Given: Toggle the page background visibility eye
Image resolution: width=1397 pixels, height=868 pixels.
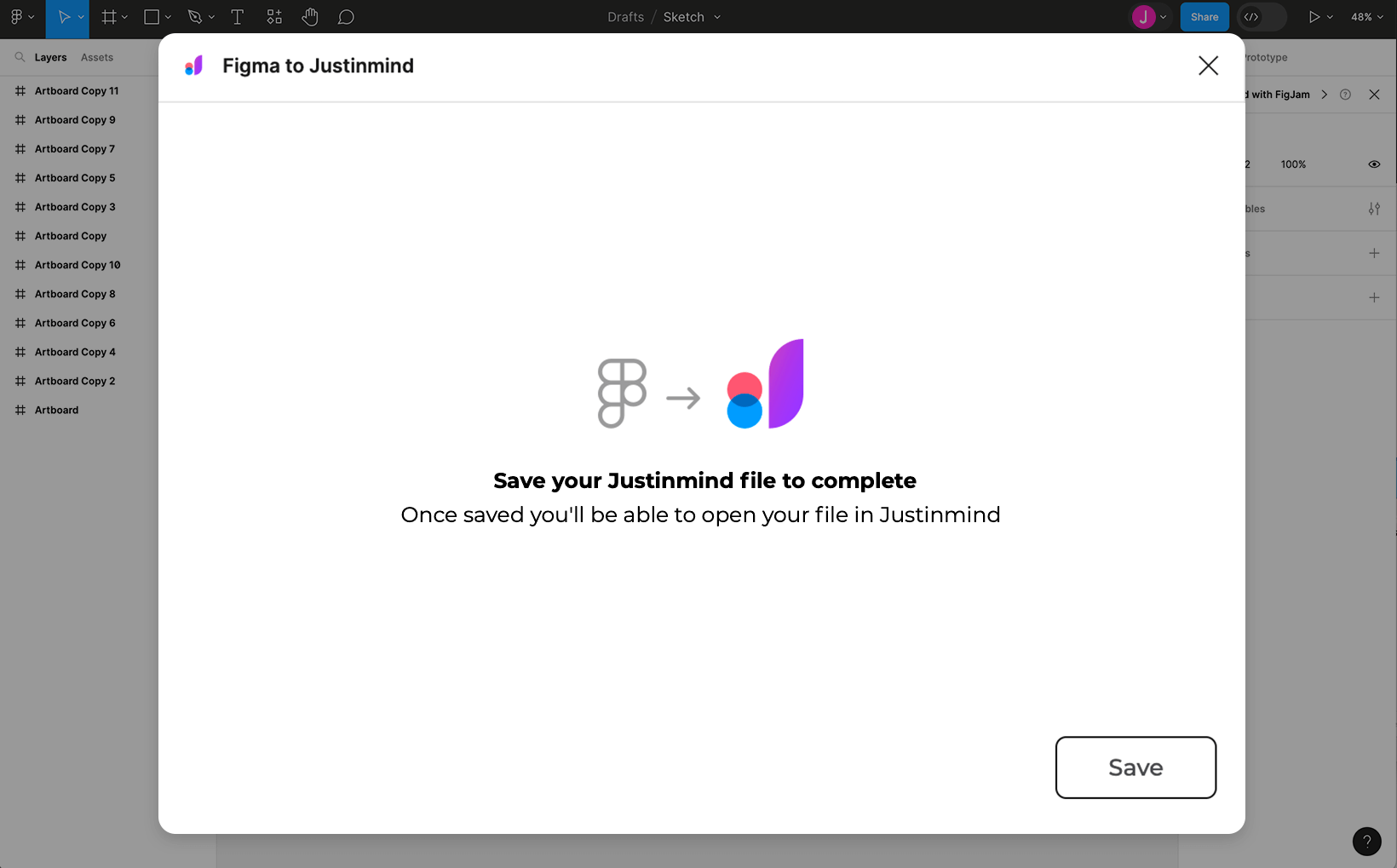Looking at the screenshot, I should point(1374,164).
